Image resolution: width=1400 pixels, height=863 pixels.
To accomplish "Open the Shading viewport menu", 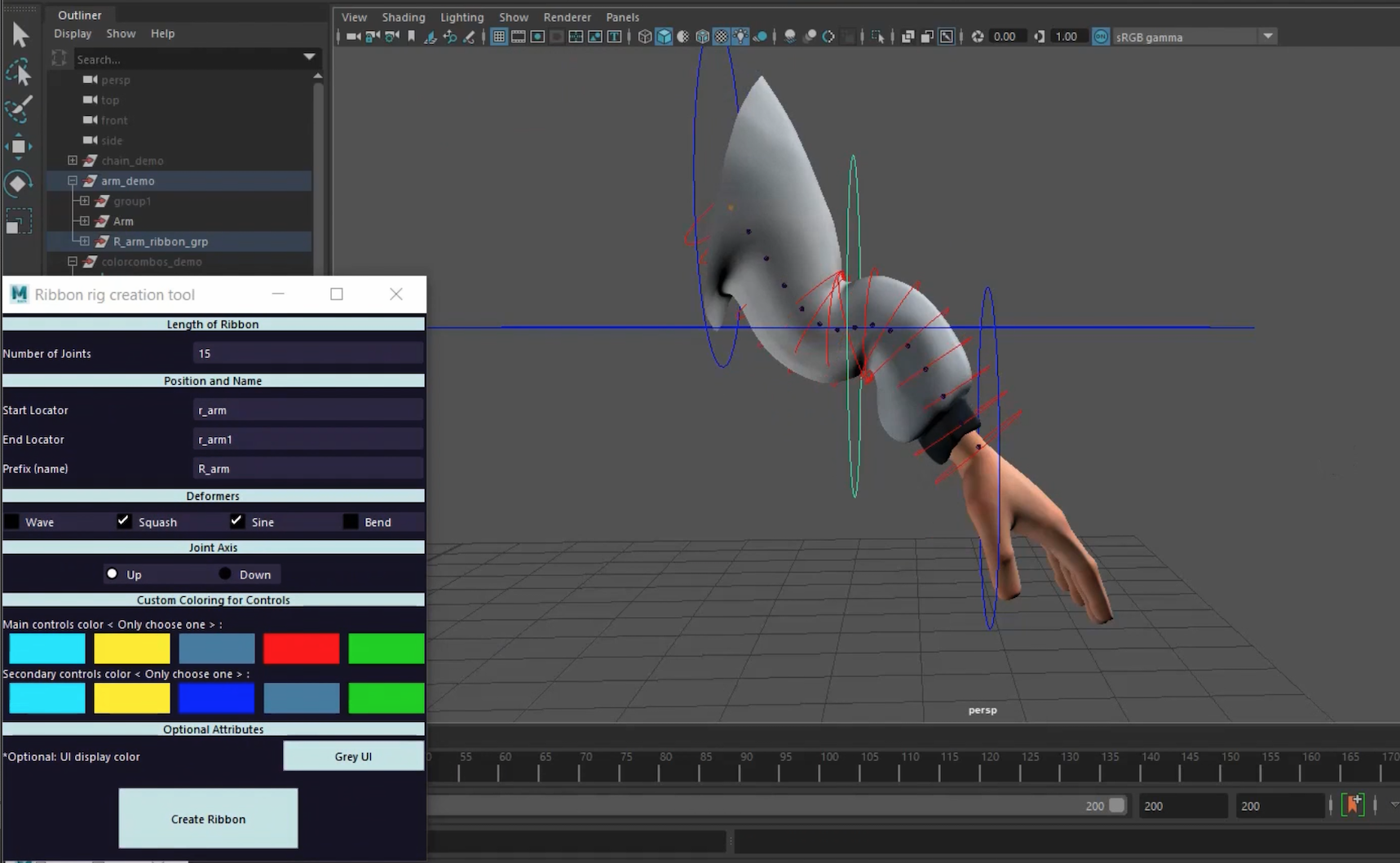I will click(x=404, y=17).
